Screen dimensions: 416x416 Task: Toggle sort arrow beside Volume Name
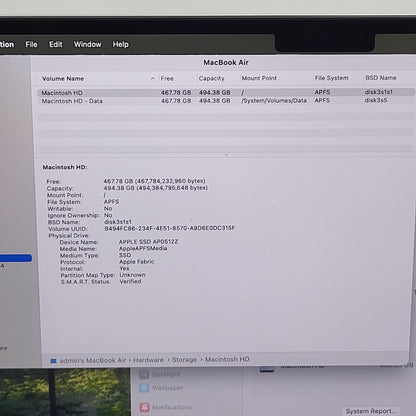(152, 79)
